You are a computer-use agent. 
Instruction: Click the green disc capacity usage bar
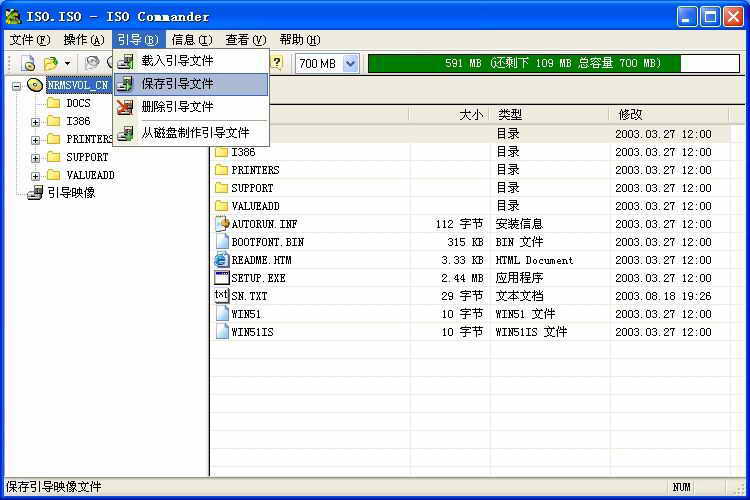pyautogui.click(x=524, y=63)
